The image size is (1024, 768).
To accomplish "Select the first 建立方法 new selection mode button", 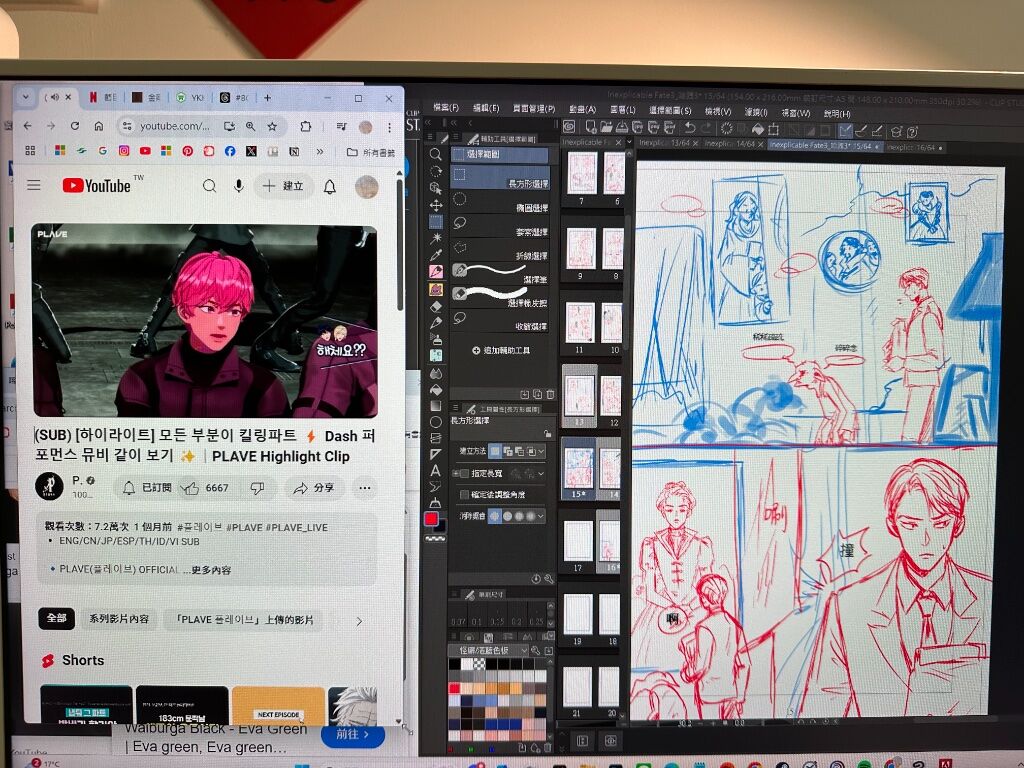I will (496, 451).
